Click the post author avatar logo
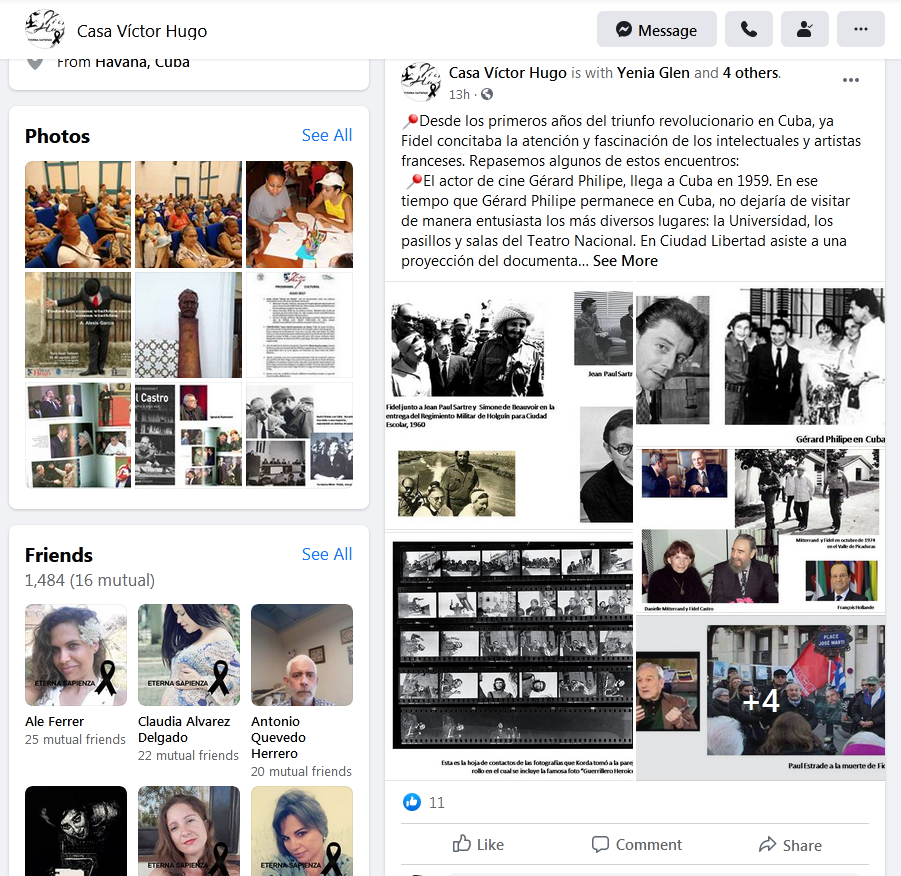This screenshot has width=901, height=876. [x=421, y=82]
